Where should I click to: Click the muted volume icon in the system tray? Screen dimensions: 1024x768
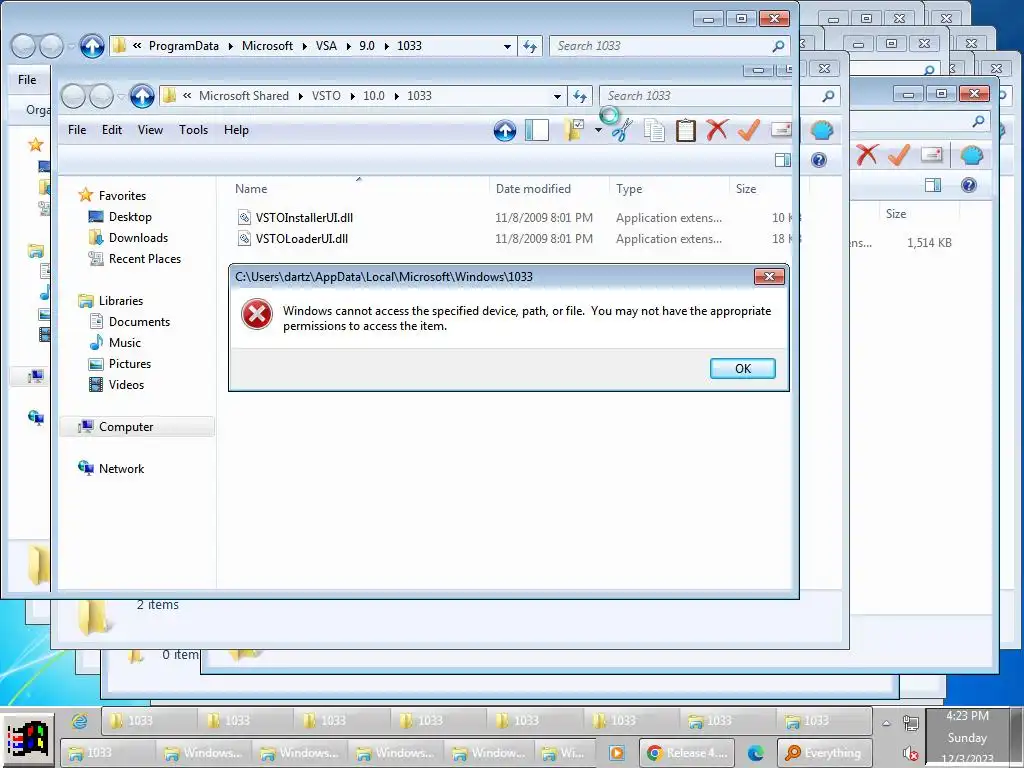pyautogui.click(x=910, y=754)
